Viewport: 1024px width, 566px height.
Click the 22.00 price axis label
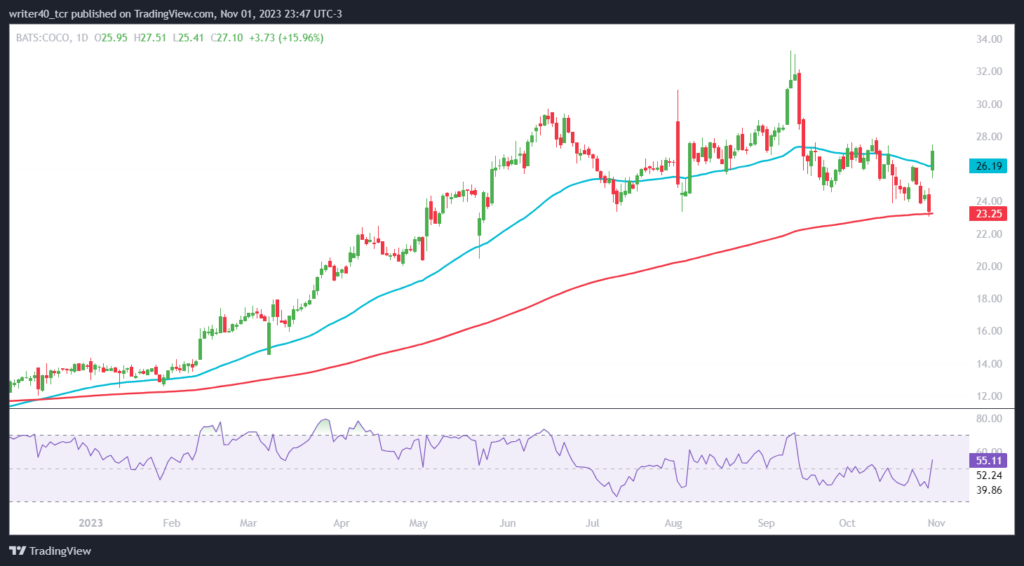(989, 234)
